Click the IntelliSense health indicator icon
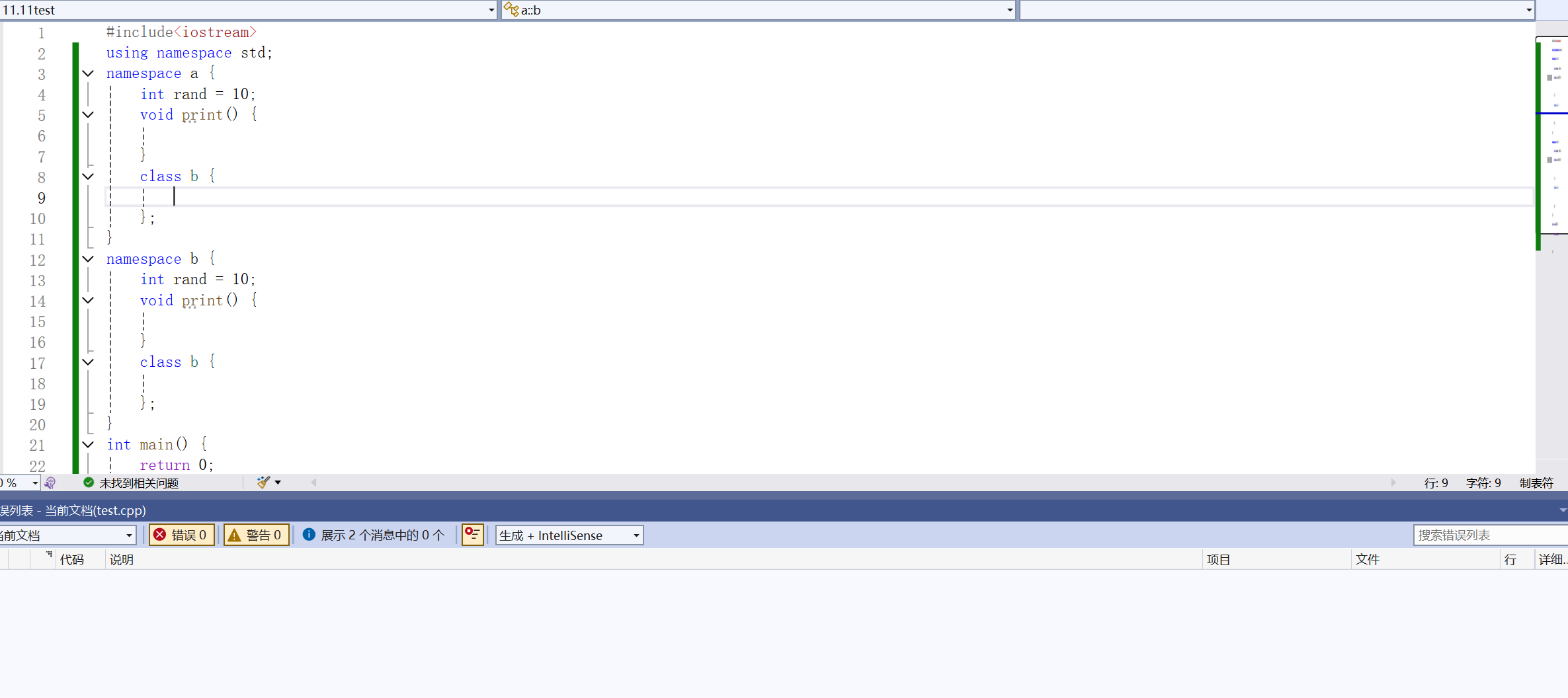Screen dimensions: 1568x698 pos(50,483)
